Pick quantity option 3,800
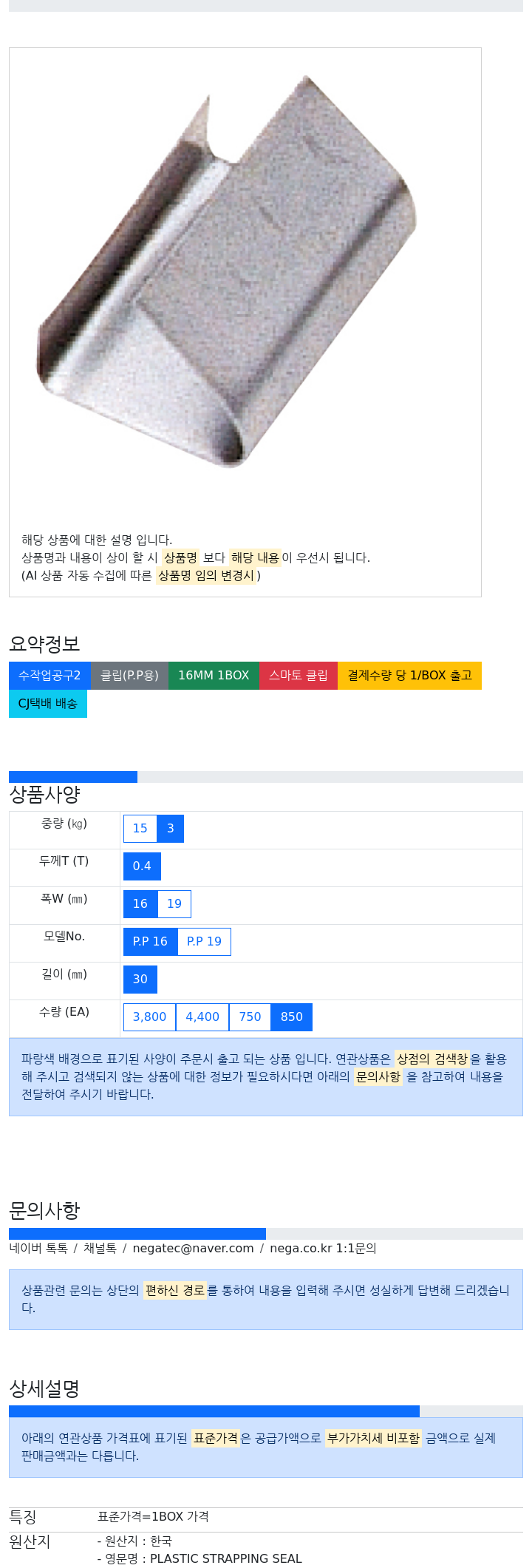 (x=149, y=1017)
